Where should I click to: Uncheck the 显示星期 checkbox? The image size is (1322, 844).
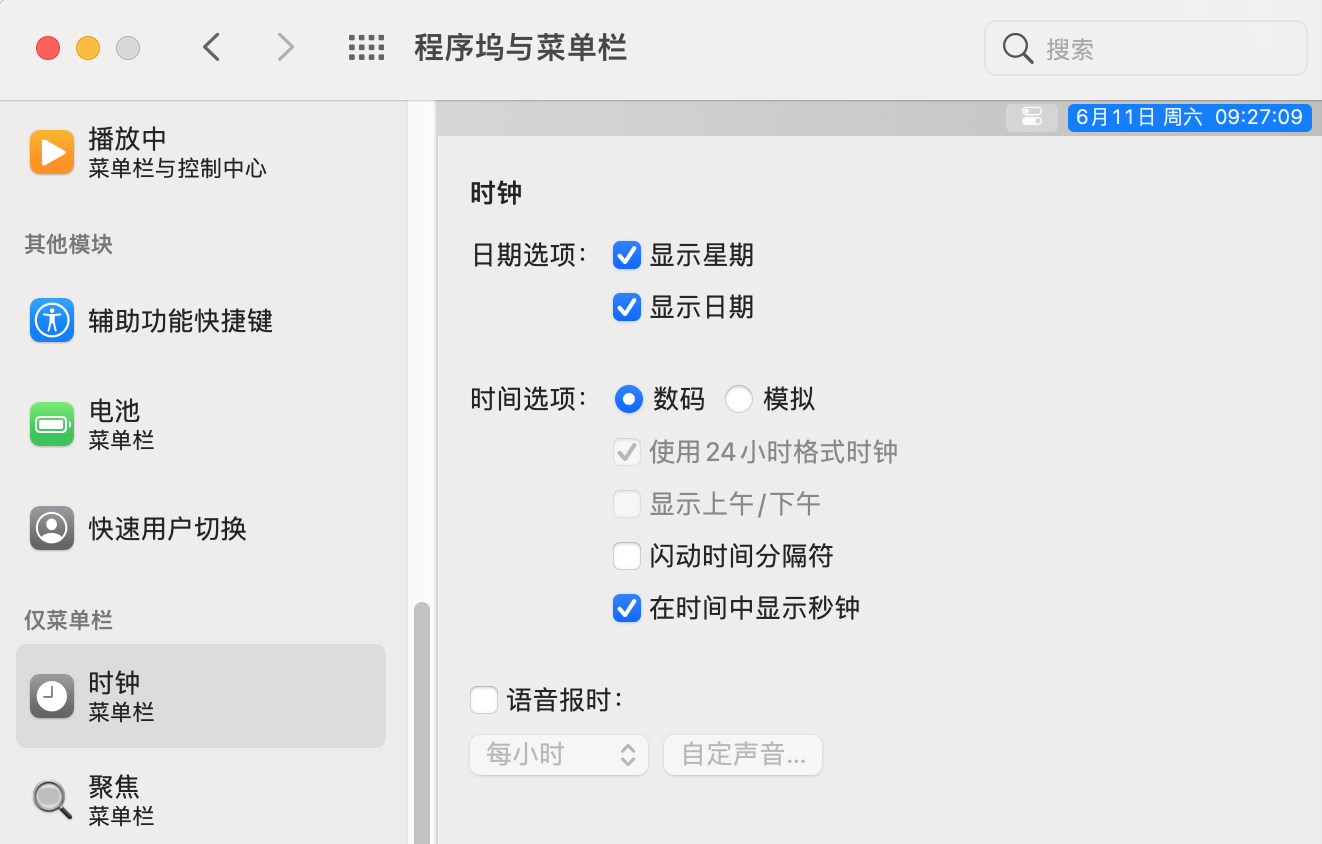[627, 255]
